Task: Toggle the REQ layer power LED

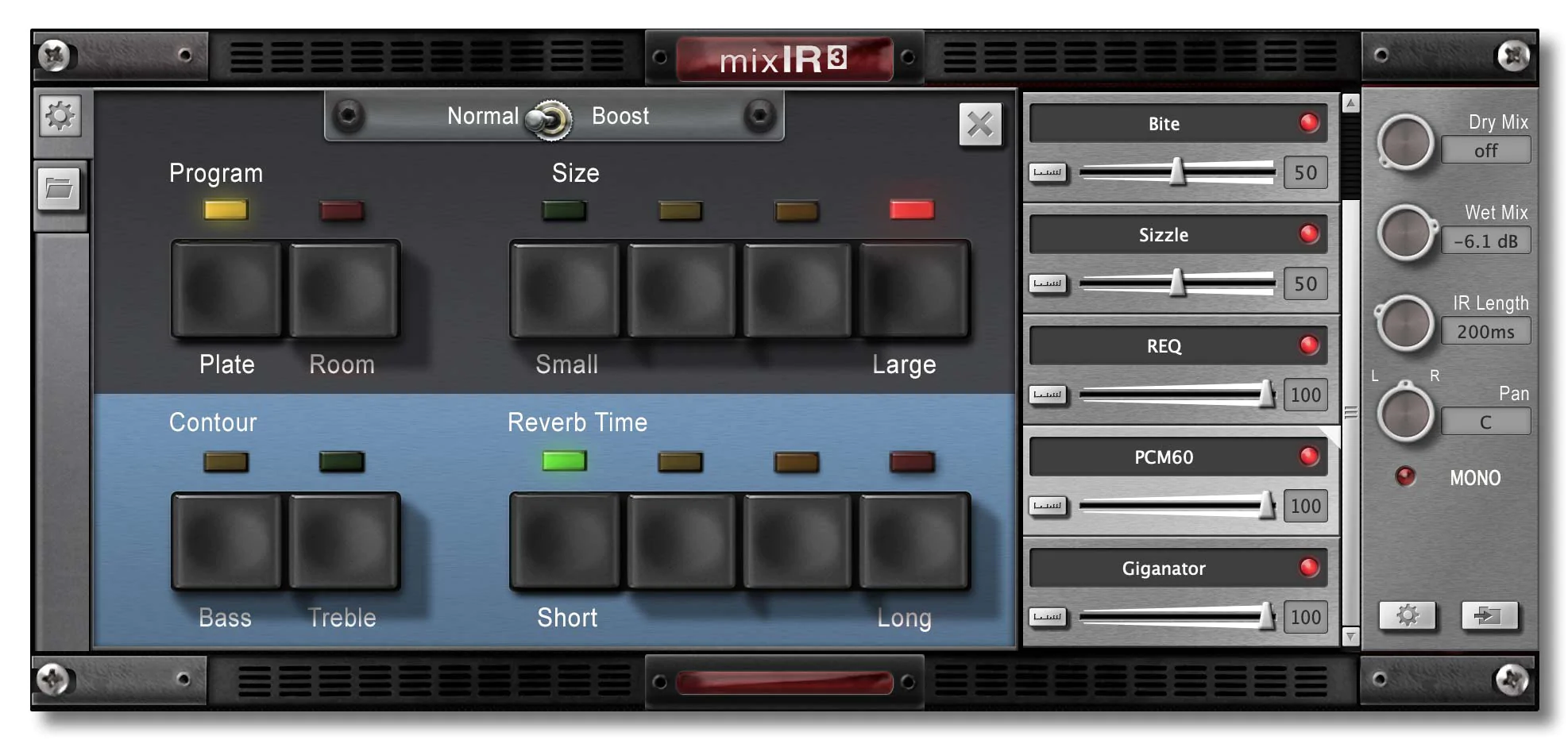Action: click(x=1309, y=345)
